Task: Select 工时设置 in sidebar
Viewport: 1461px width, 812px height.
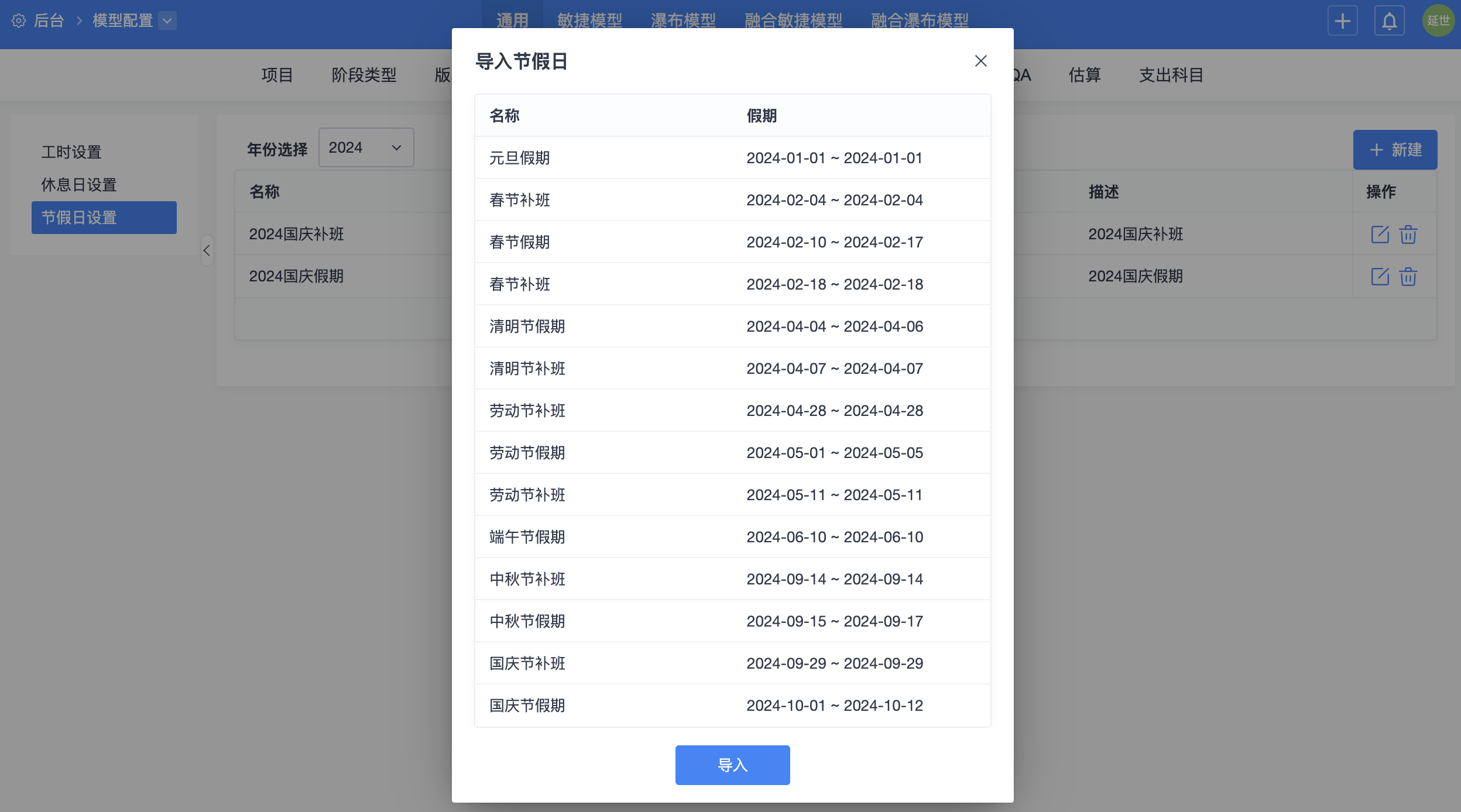Action: (x=71, y=152)
